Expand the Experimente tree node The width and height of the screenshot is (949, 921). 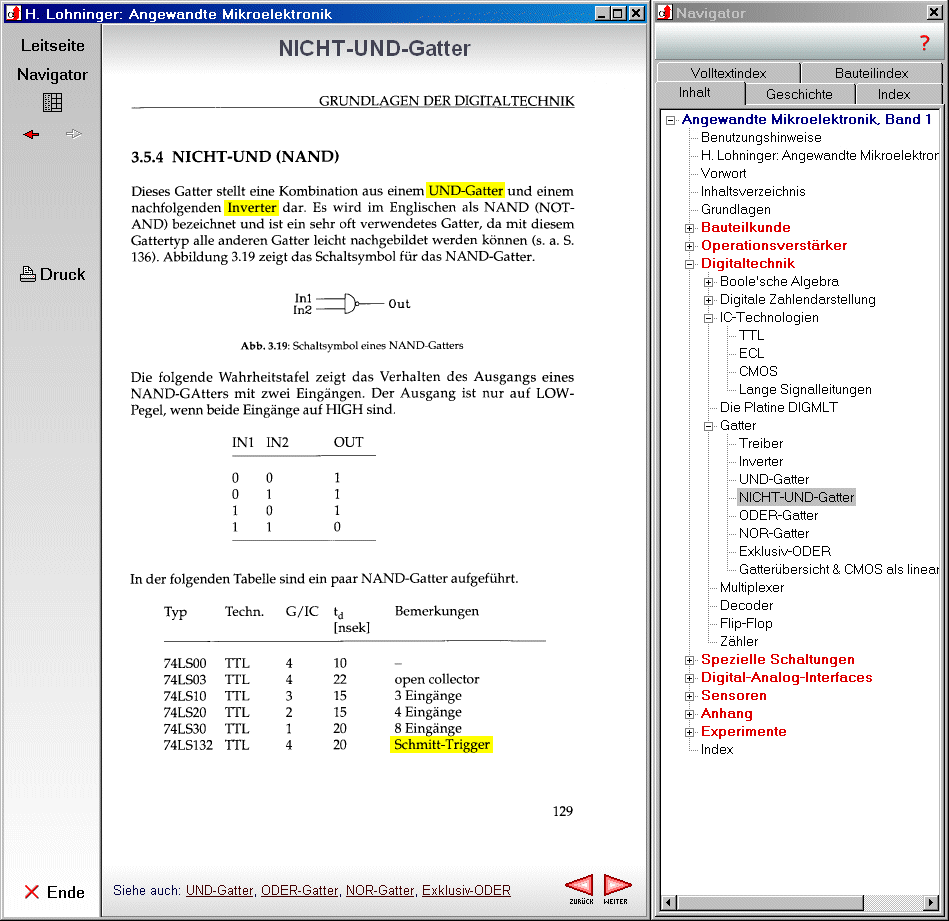coord(689,732)
